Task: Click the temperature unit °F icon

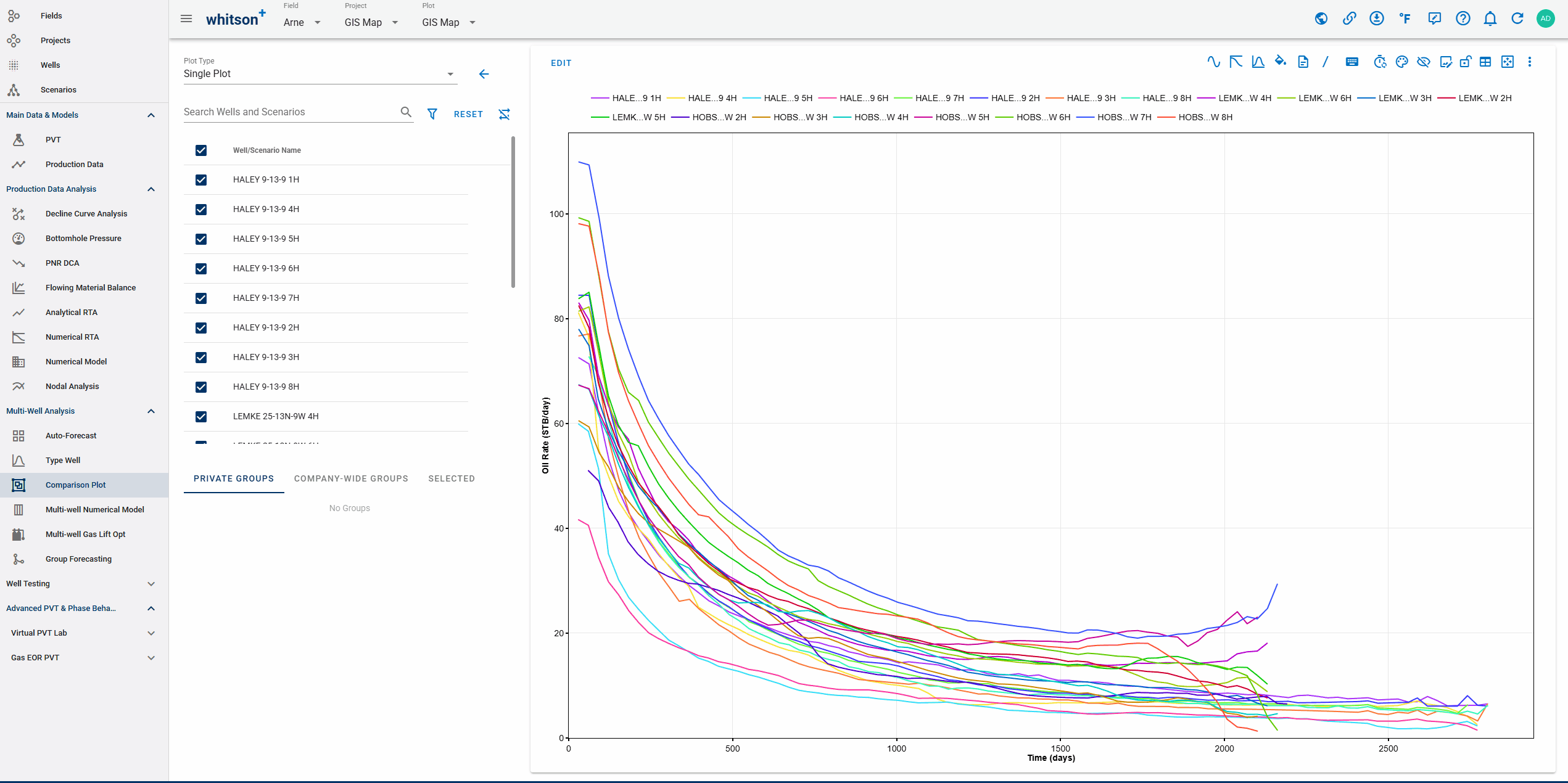Action: coord(1405,18)
